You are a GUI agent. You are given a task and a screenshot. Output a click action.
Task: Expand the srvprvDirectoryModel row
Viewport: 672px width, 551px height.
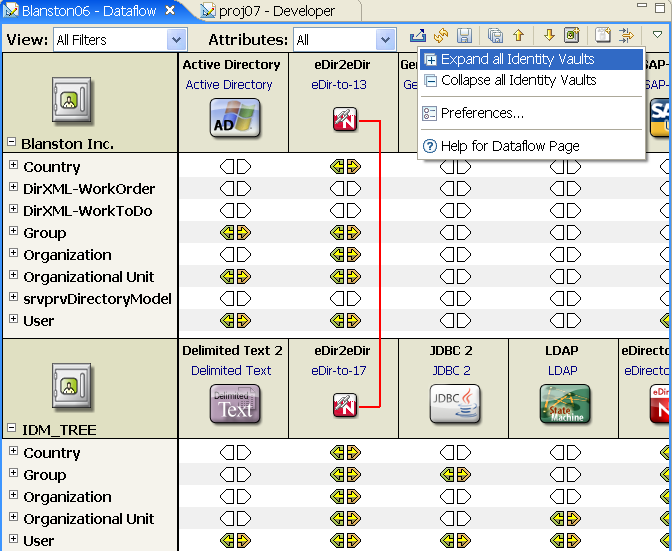click(x=13, y=296)
